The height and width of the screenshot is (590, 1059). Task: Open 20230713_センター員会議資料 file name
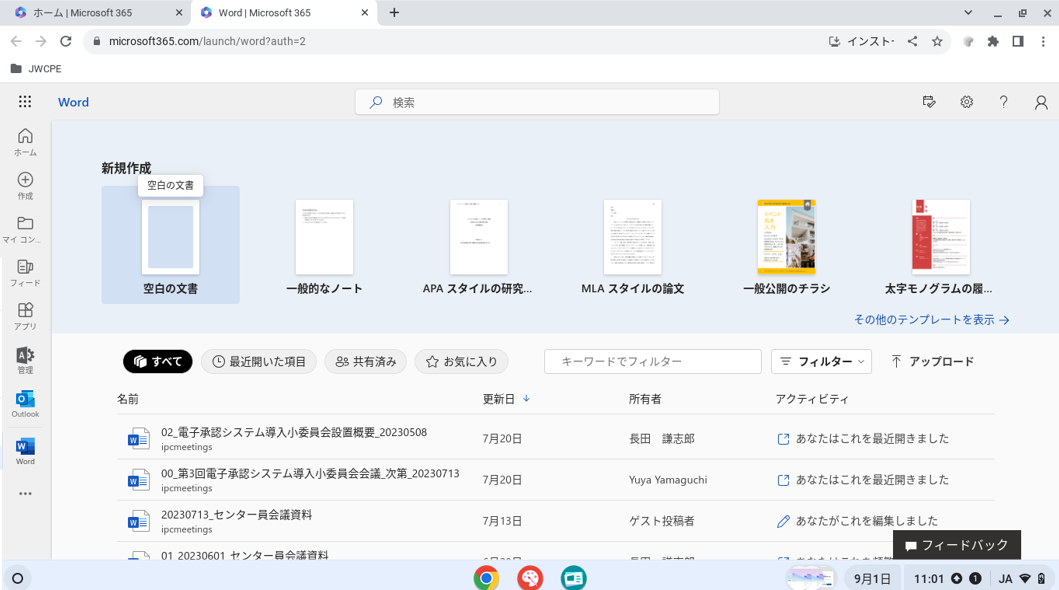[x=236, y=514]
